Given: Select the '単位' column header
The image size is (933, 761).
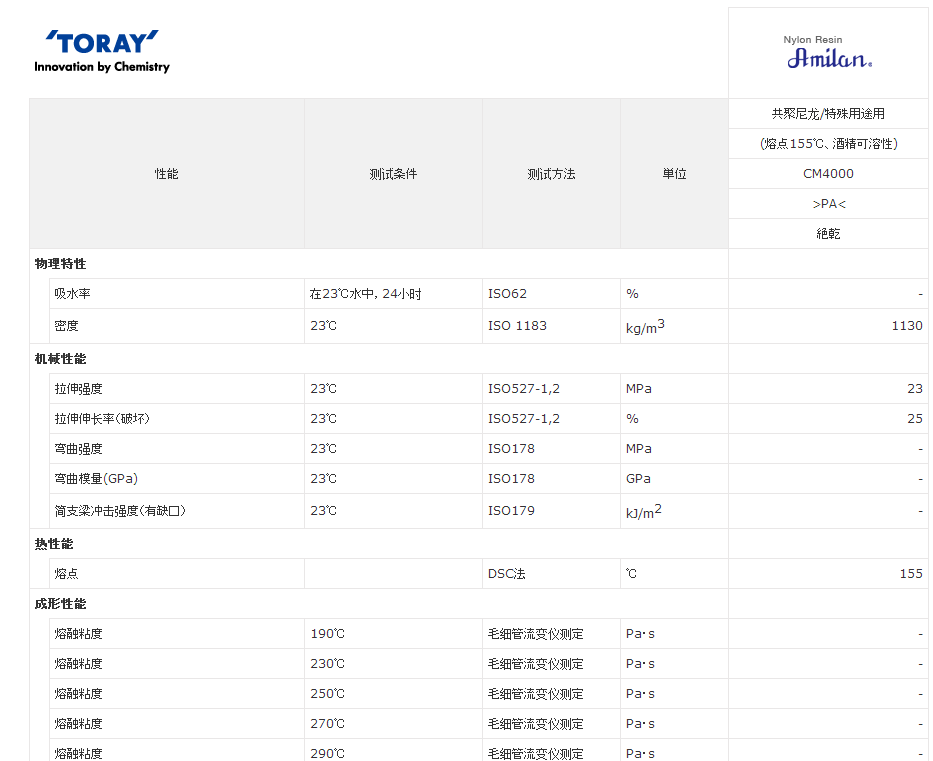Looking at the screenshot, I should pos(674,174).
